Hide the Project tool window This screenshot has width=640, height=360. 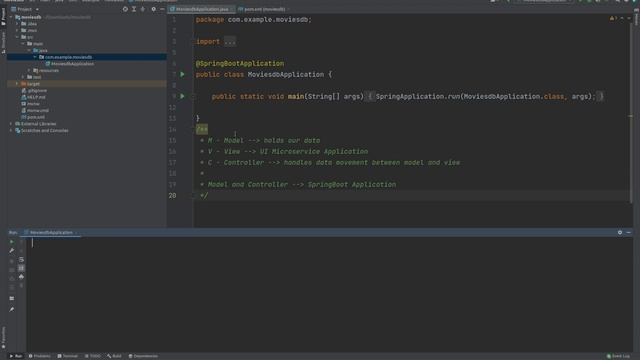(162, 9)
